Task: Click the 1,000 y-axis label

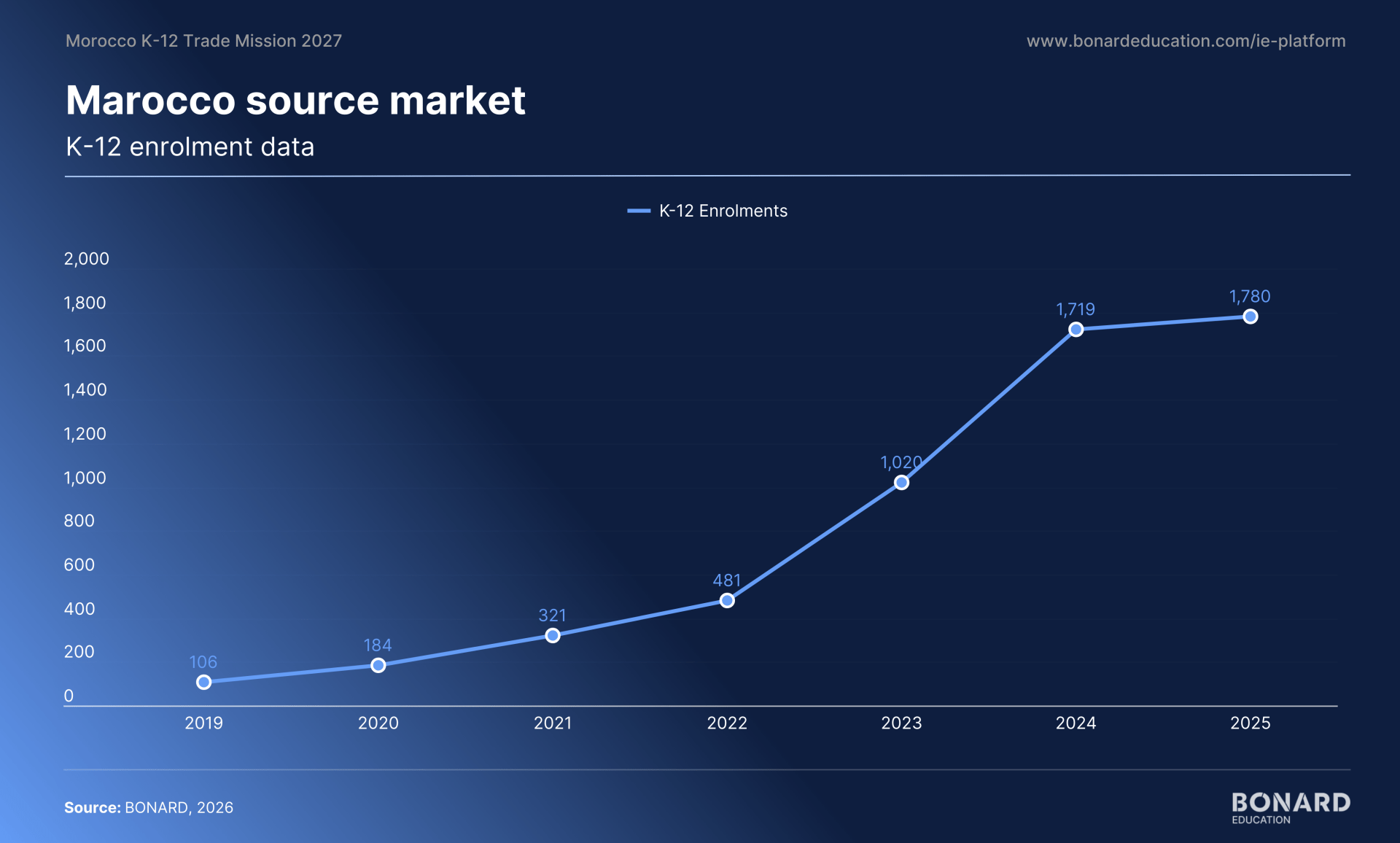Action: coord(85,478)
